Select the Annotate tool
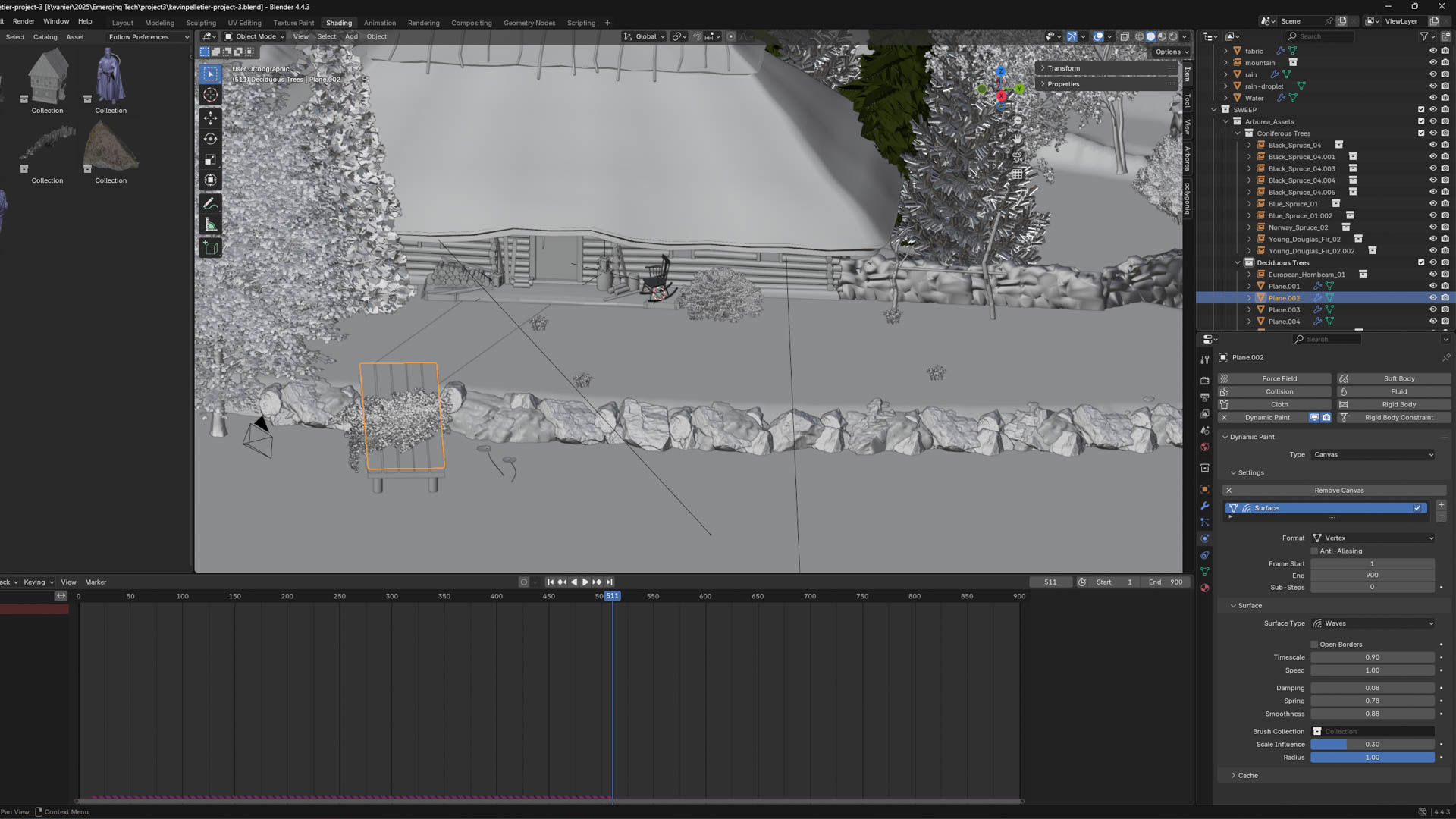Viewport: 1456px width, 819px height. point(211,203)
